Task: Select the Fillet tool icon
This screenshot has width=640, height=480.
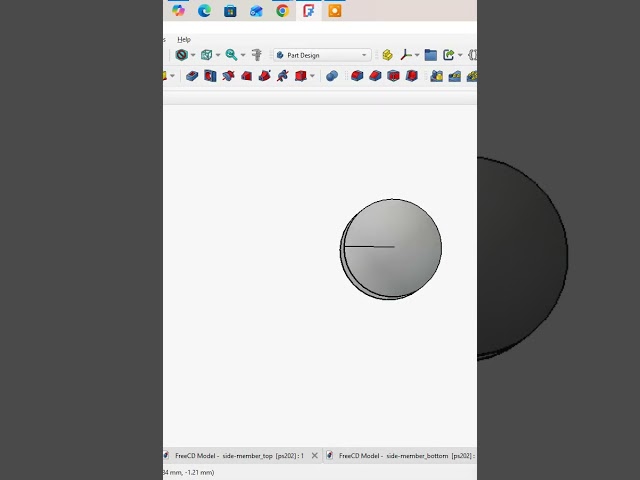Action: pyautogui.click(x=357, y=76)
